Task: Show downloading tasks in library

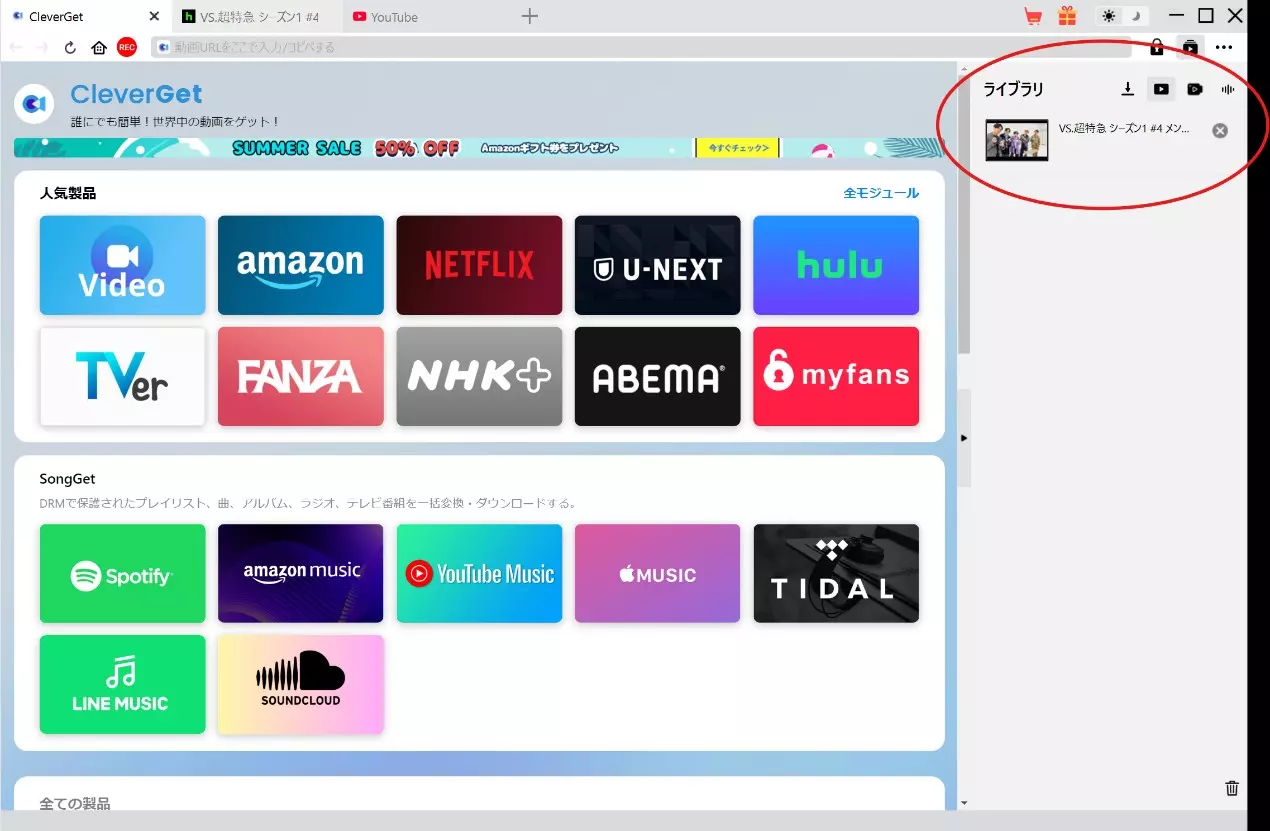Action: click(x=1127, y=89)
